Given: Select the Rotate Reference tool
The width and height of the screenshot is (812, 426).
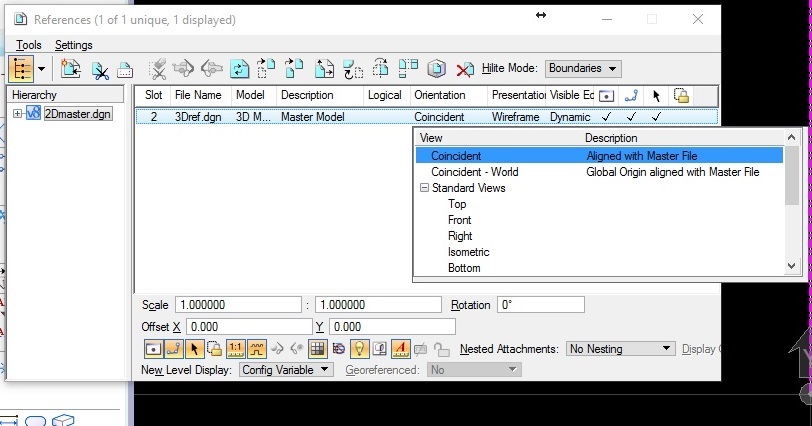Looking at the screenshot, I should click(353, 69).
